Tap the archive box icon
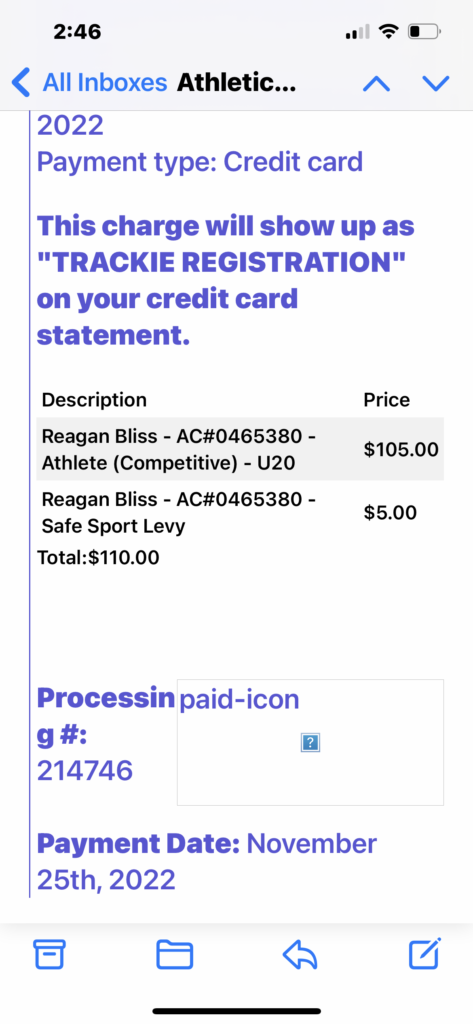The height and width of the screenshot is (1024, 473). (49, 955)
